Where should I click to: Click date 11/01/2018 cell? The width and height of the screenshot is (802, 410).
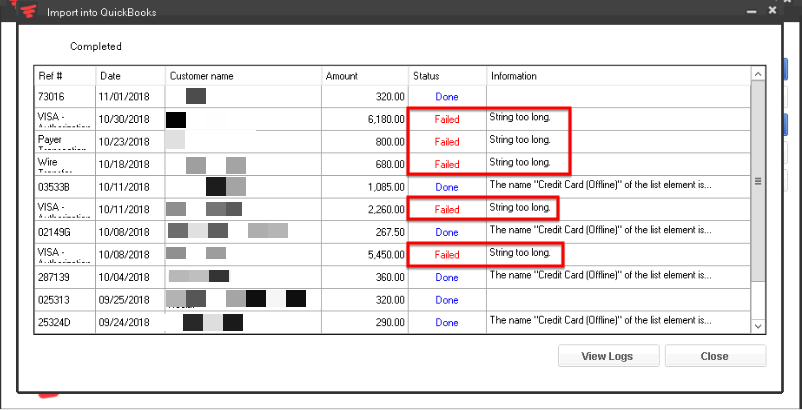click(130, 97)
